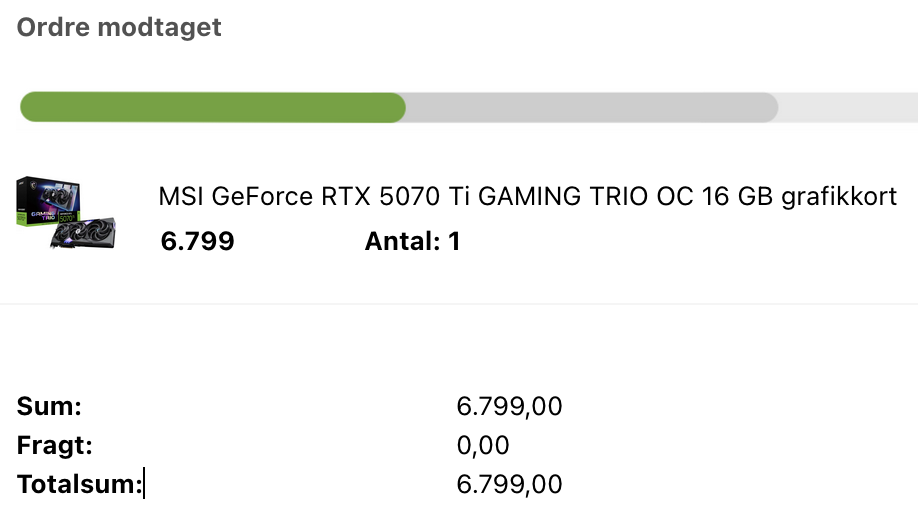This screenshot has height=514, width=918.
Task: Click the dark grey unfilled progress bar segment
Action: point(590,108)
